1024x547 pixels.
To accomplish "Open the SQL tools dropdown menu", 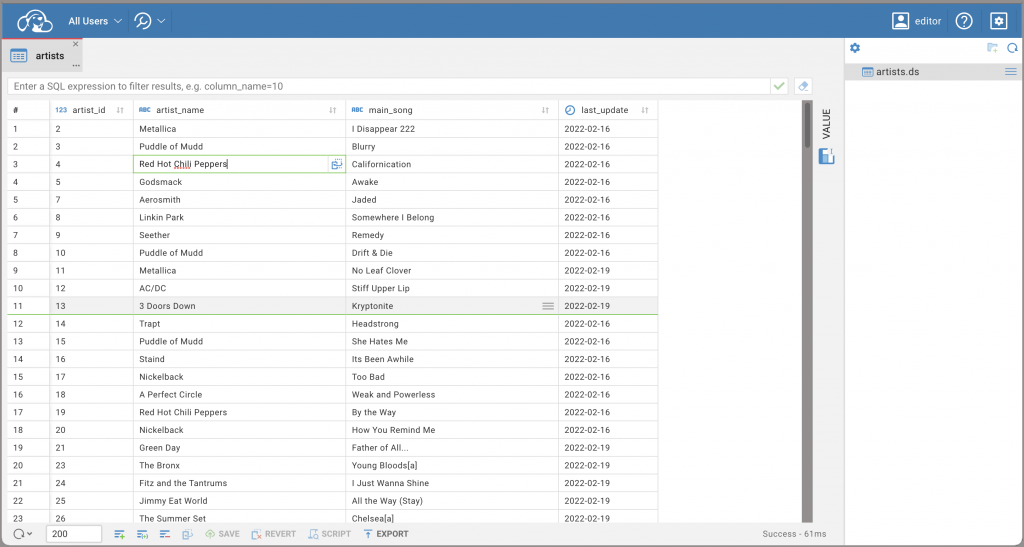I will tap(150, 21).
